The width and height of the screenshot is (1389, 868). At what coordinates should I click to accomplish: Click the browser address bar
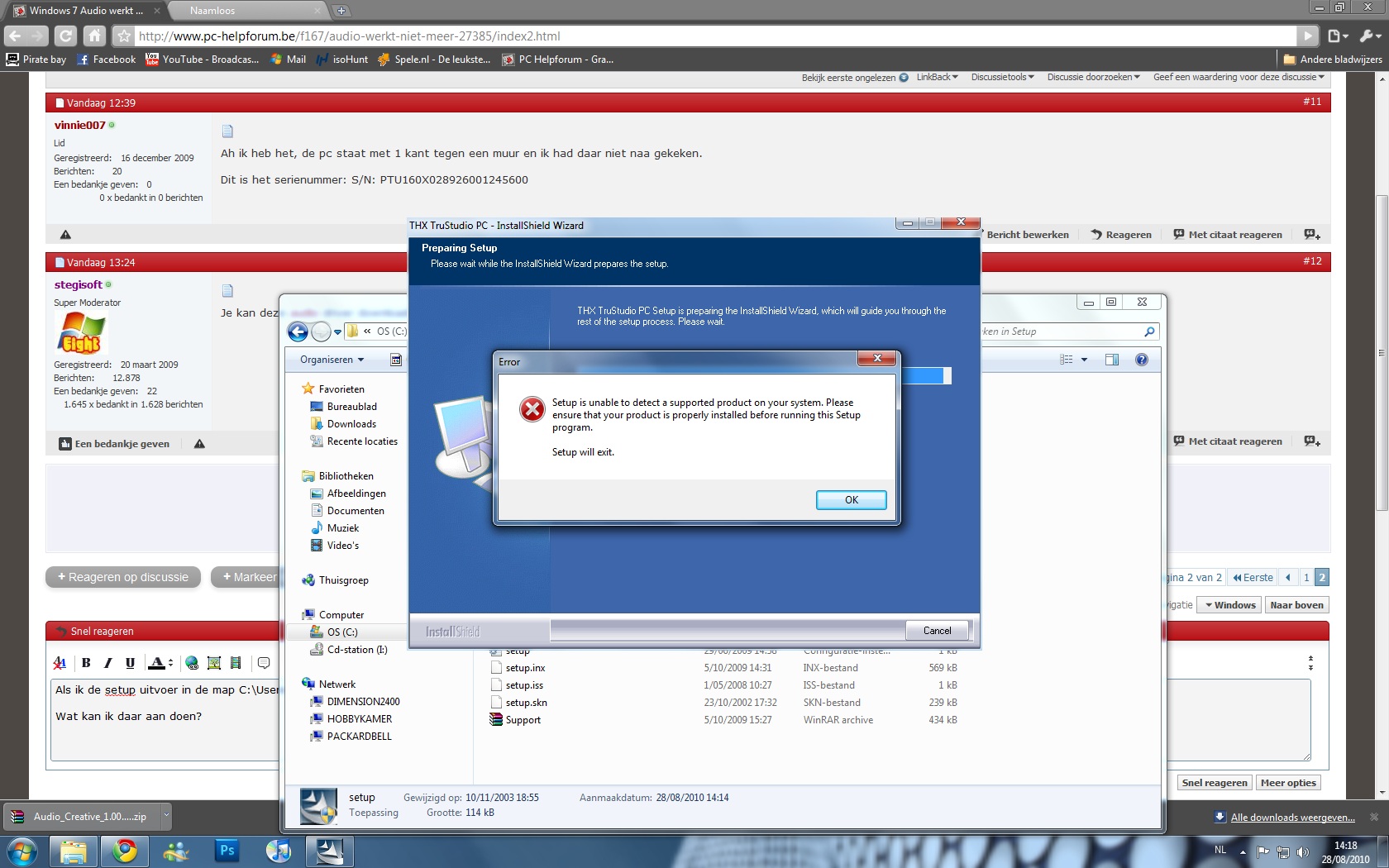715,36
